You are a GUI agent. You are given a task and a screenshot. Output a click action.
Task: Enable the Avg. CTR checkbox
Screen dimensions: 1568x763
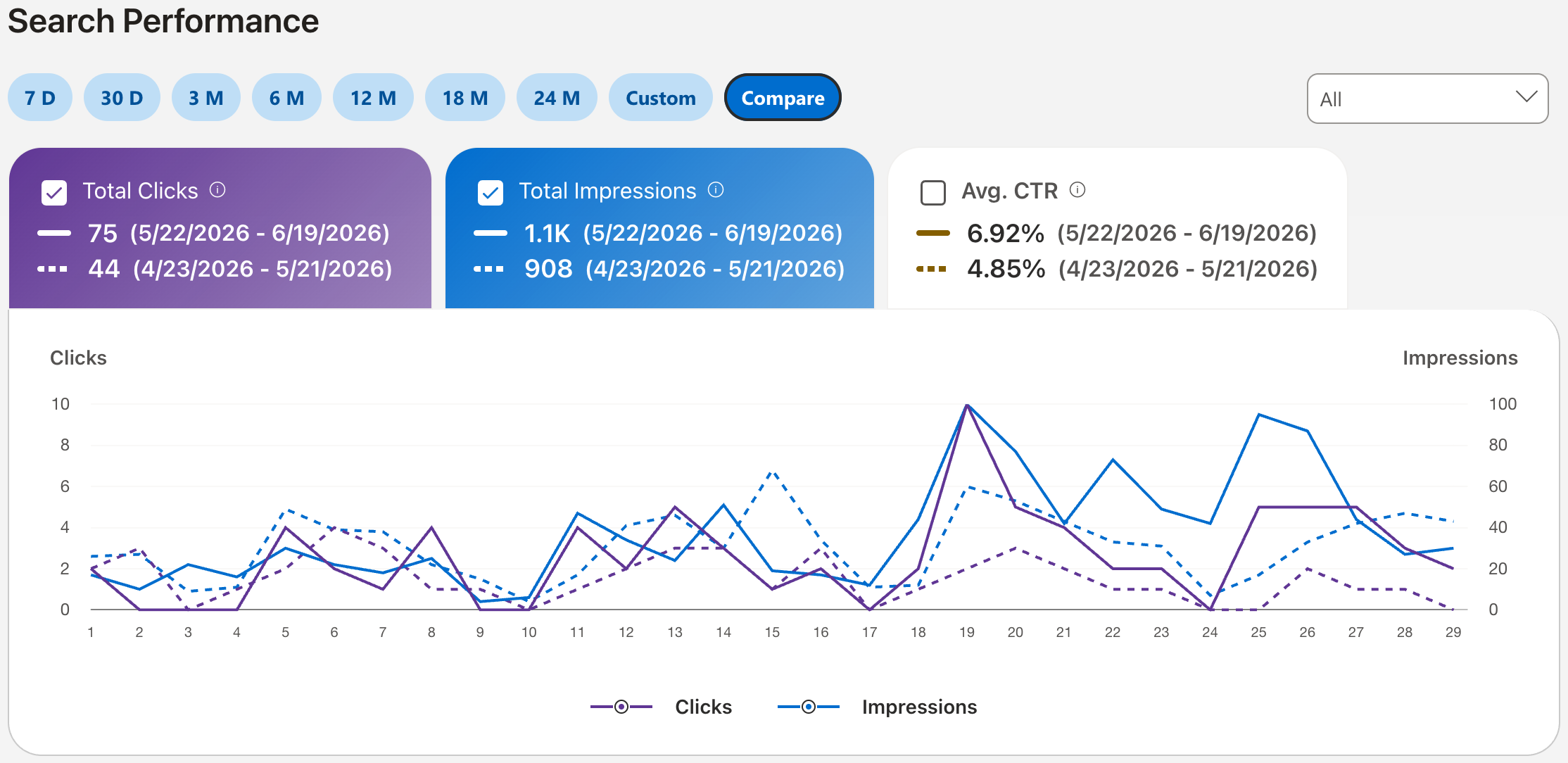click(933, 192)
